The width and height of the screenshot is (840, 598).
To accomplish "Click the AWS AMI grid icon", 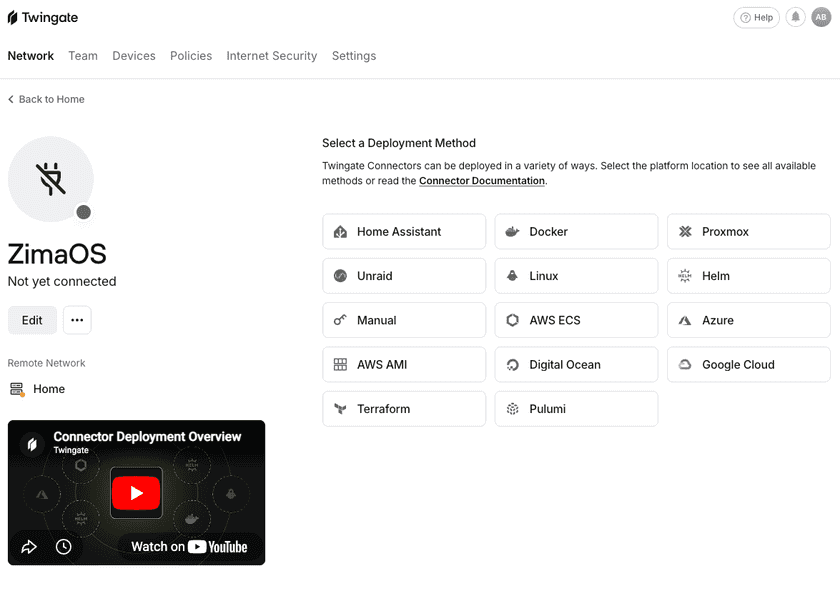I will (340, 364).
